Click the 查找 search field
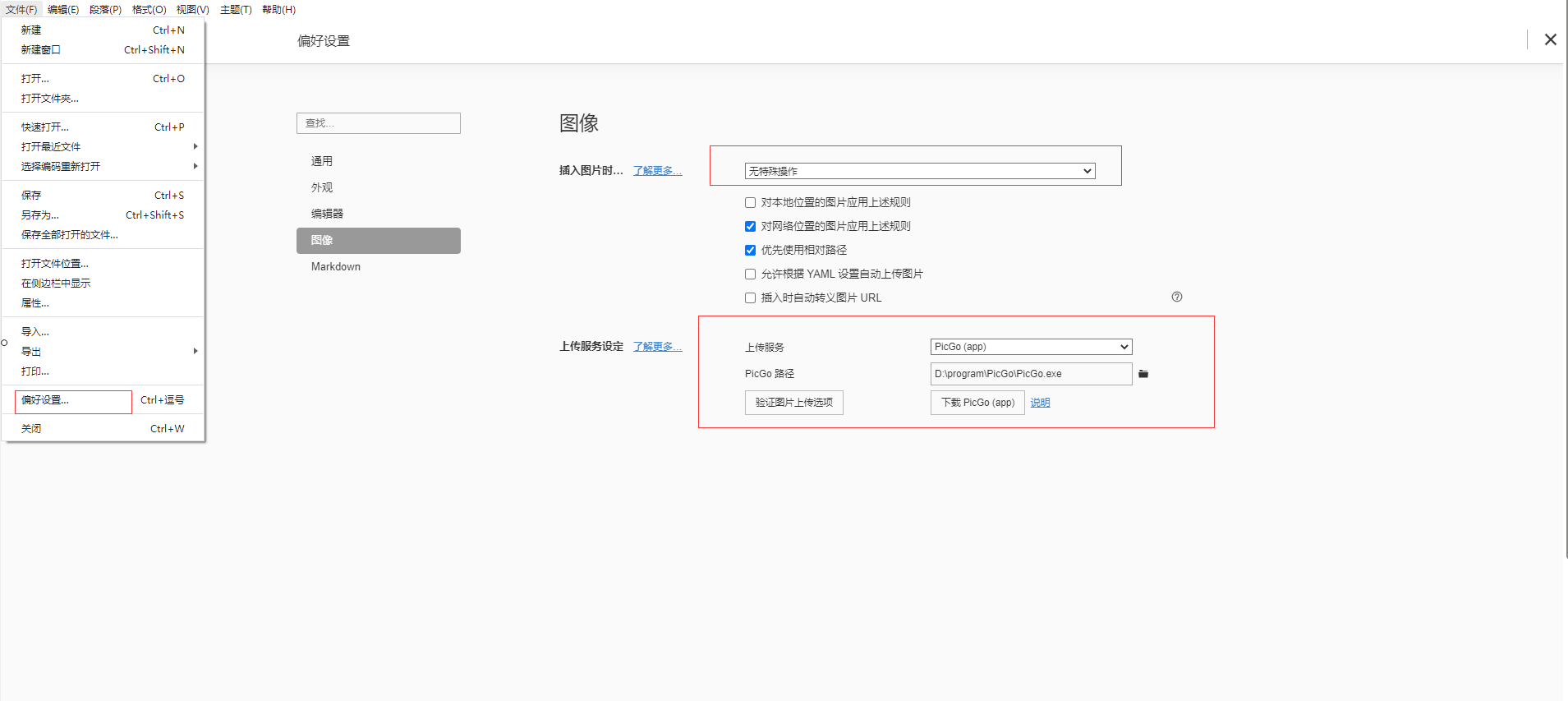Image resolution: width=1568 pixels, height=701 pixels. click(379, 123)
